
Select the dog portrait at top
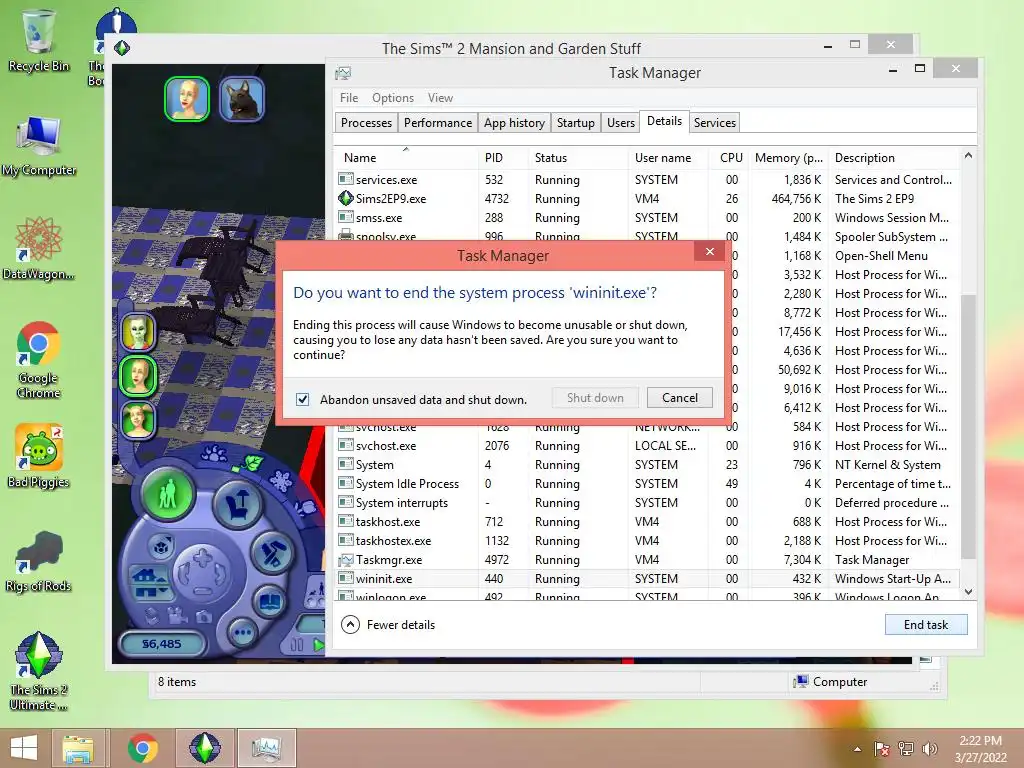click(x=242, y=99)
